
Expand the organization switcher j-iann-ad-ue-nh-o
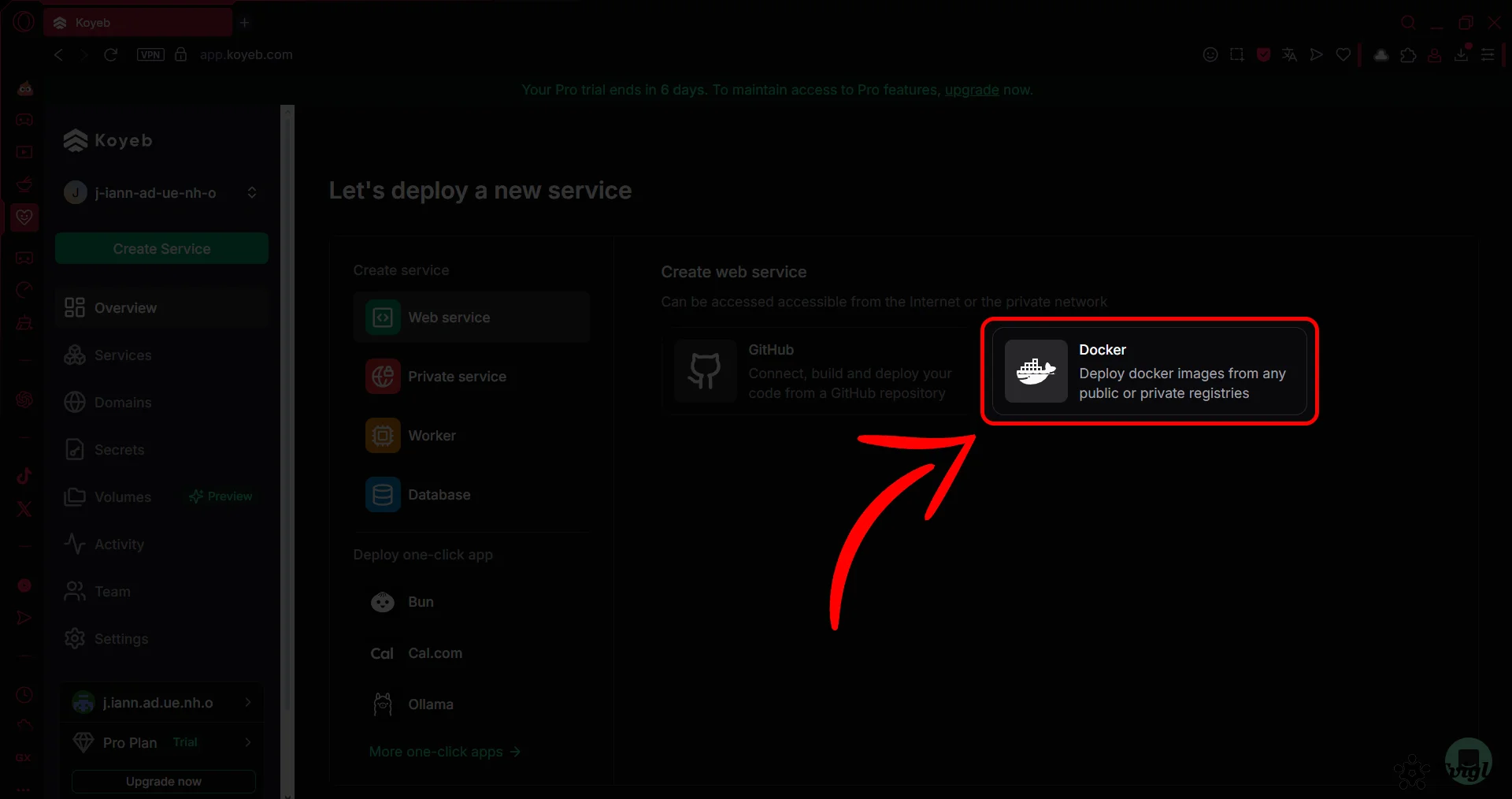pos(161,193)
